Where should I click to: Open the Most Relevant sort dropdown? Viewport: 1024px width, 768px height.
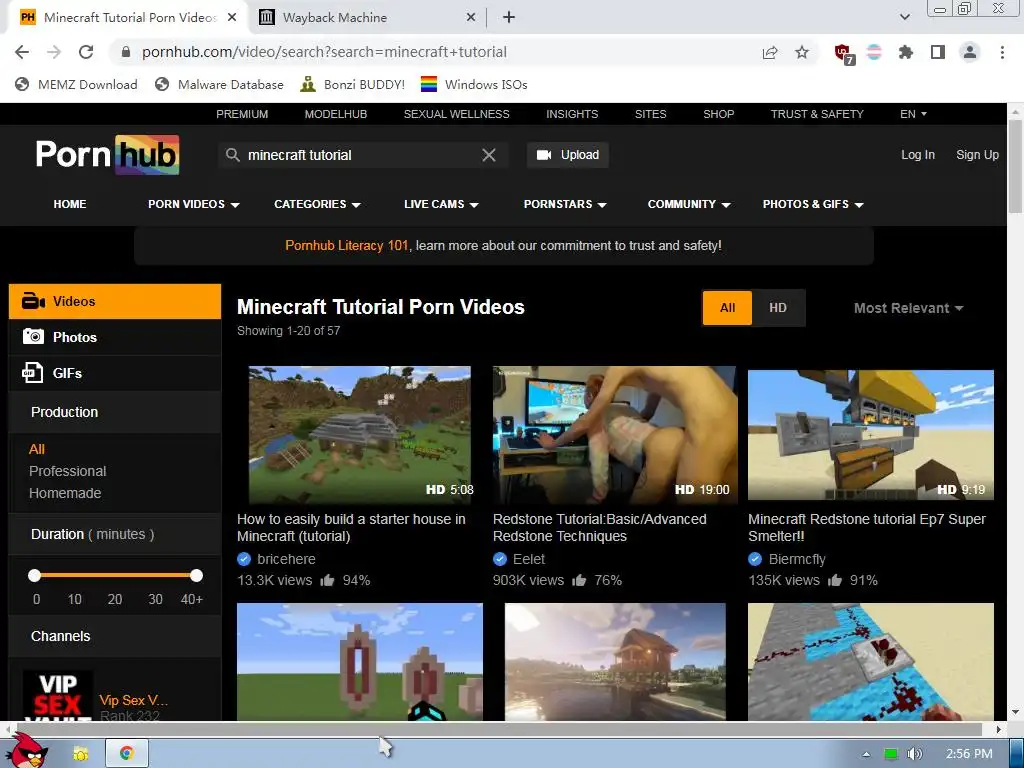[908, 308]
